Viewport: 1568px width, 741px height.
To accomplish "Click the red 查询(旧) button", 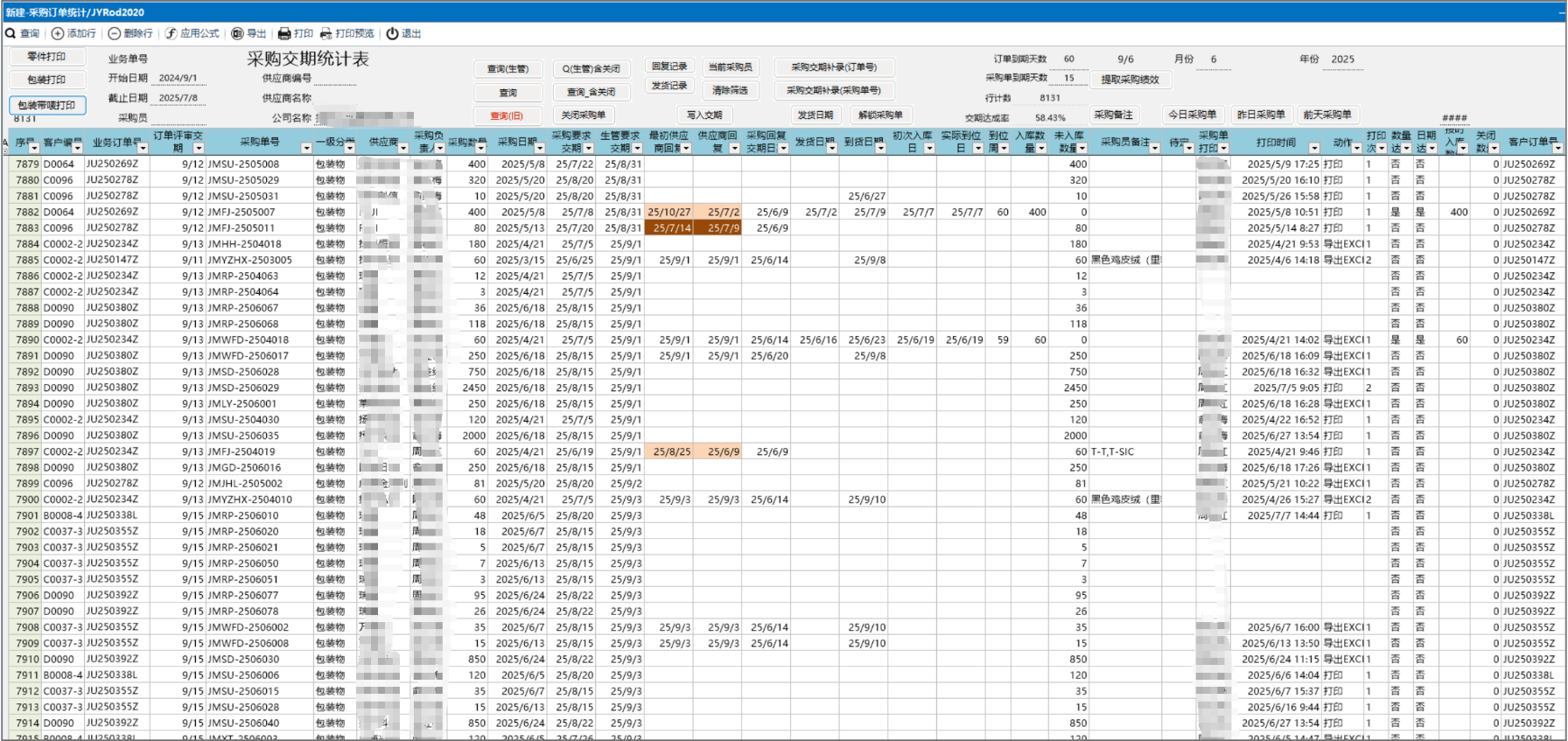I will [507, 115].
